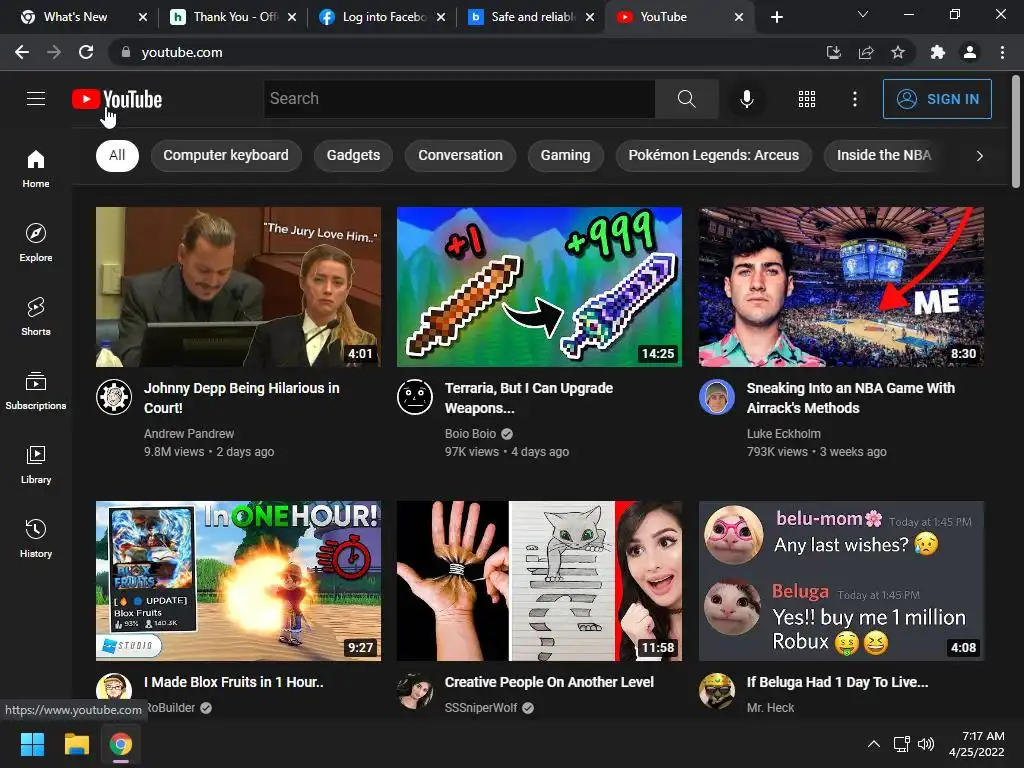Viewport: 1024px width, 768px height.
Task: Open the tab search dropdown chevron
Action: coord(863,14)
